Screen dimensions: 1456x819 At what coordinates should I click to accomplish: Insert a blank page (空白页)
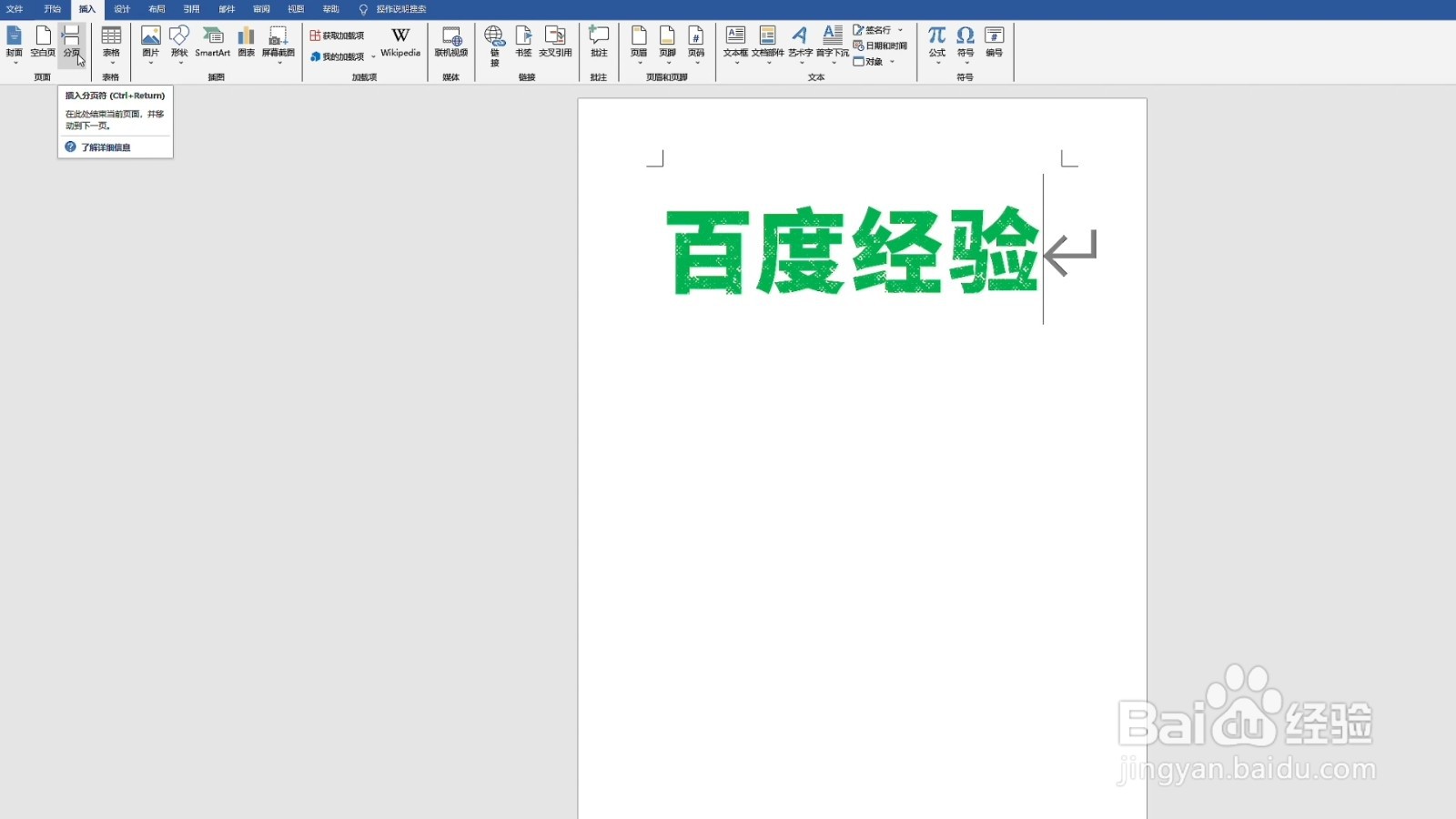click(43, 44)
